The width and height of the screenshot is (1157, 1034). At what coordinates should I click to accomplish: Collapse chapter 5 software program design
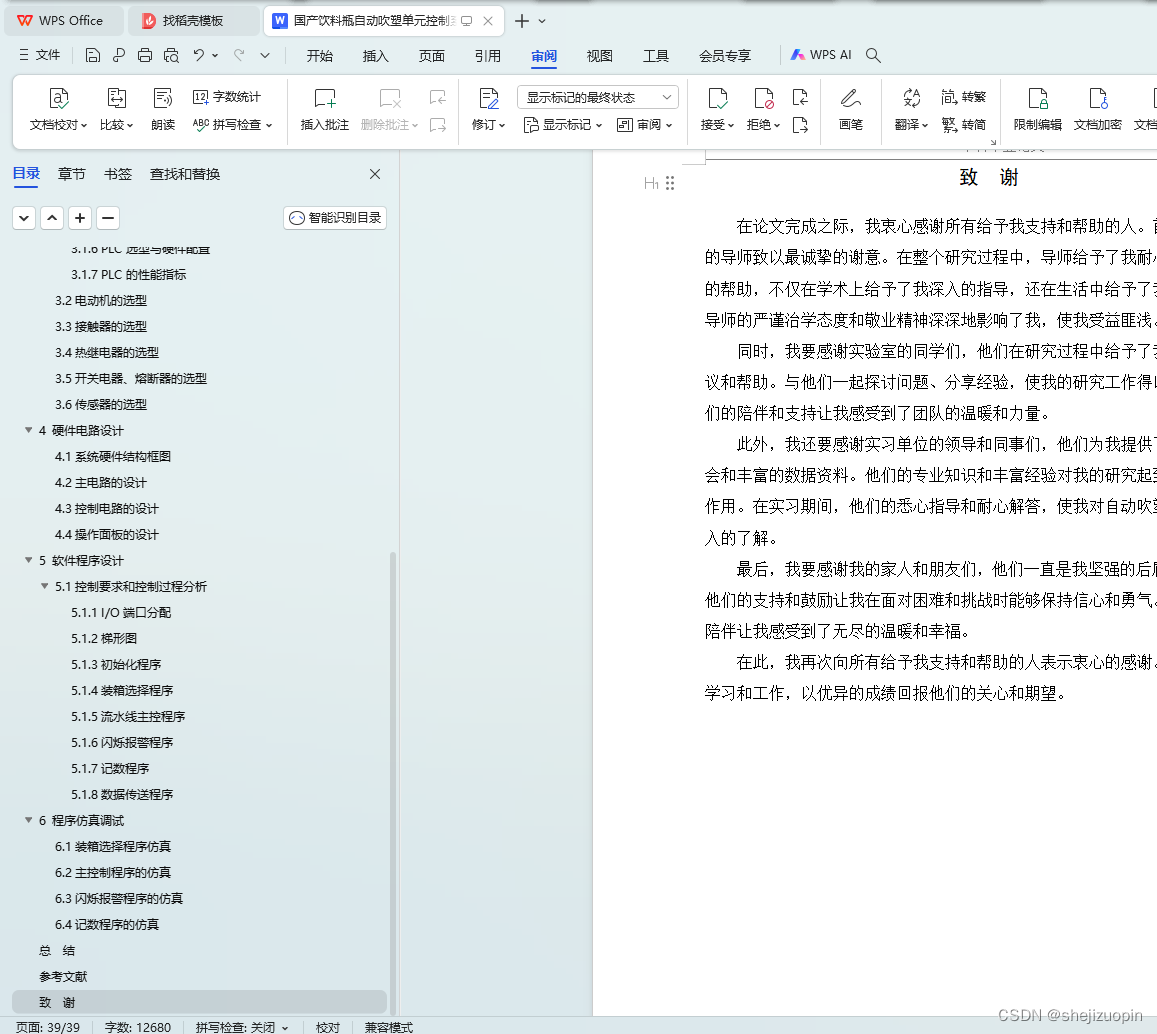pyautogui.click(x=29, y=560)
